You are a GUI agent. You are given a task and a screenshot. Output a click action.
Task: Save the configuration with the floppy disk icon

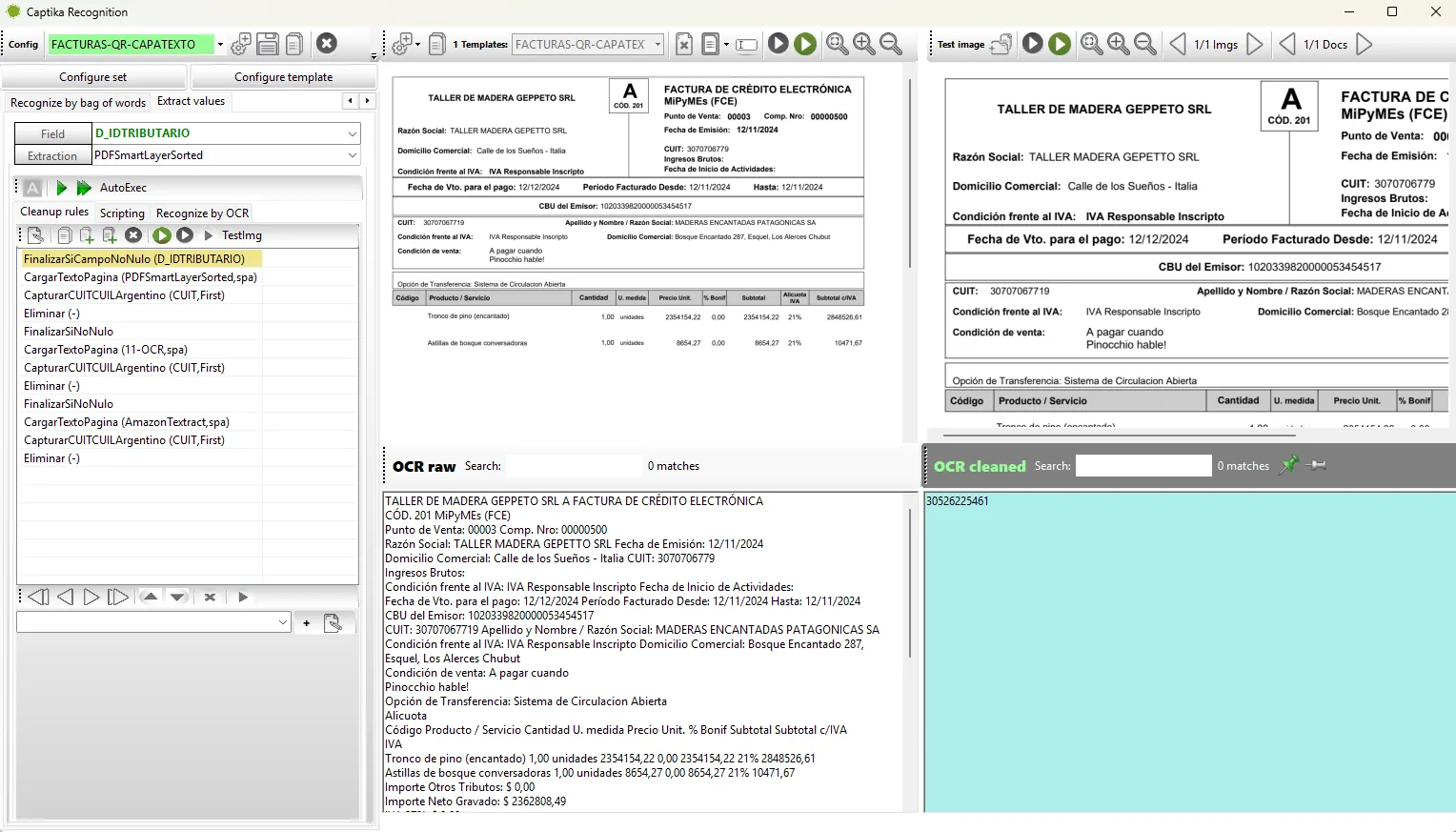pos(268,44)
